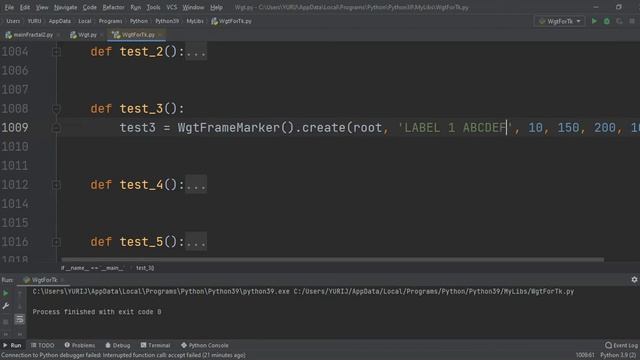Run WgtForTk with the green play button in the top toolbar
Viewport: 640px width, 360px height.
pyautogui.click(x=594, y=21)
